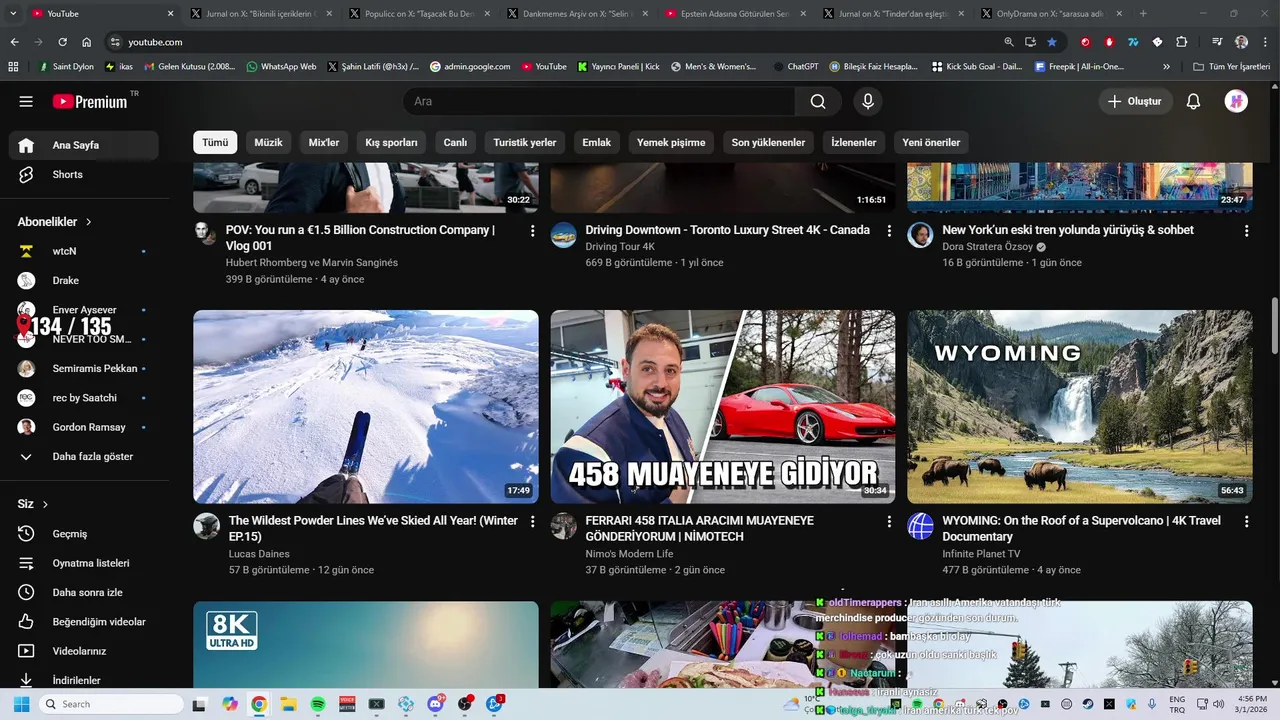Open the Chrome tab search dropdown

[x=13, y=14]
